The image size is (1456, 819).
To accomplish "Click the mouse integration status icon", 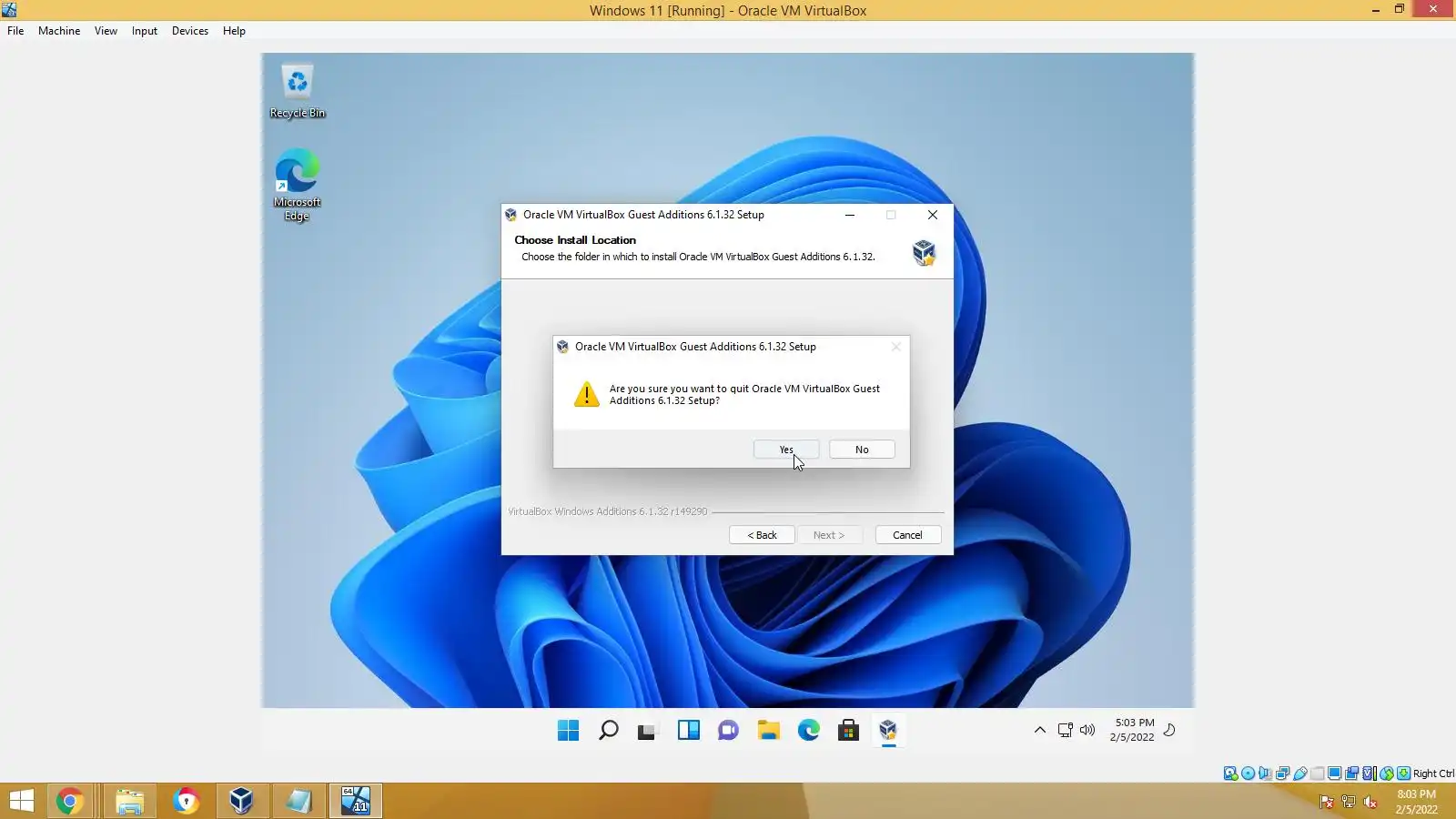I will tap(1386, 773).
